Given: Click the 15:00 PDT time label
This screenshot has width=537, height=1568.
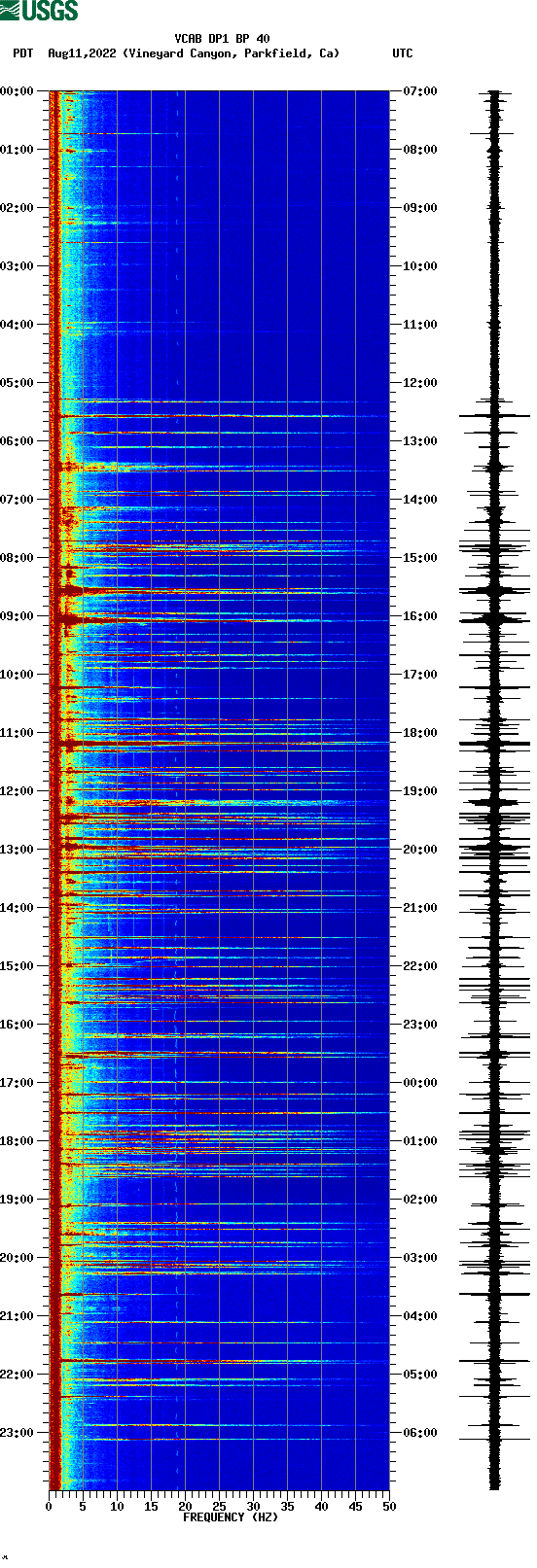Looking at the screenshot, I should pos(17,966).
